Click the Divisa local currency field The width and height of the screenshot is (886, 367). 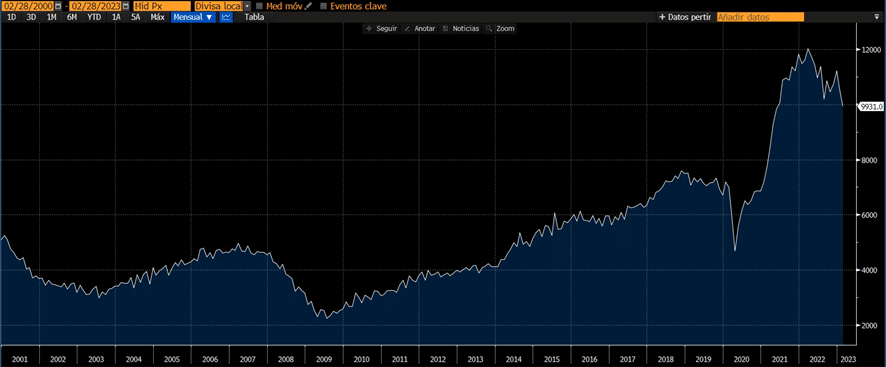[x=219, y=6]
